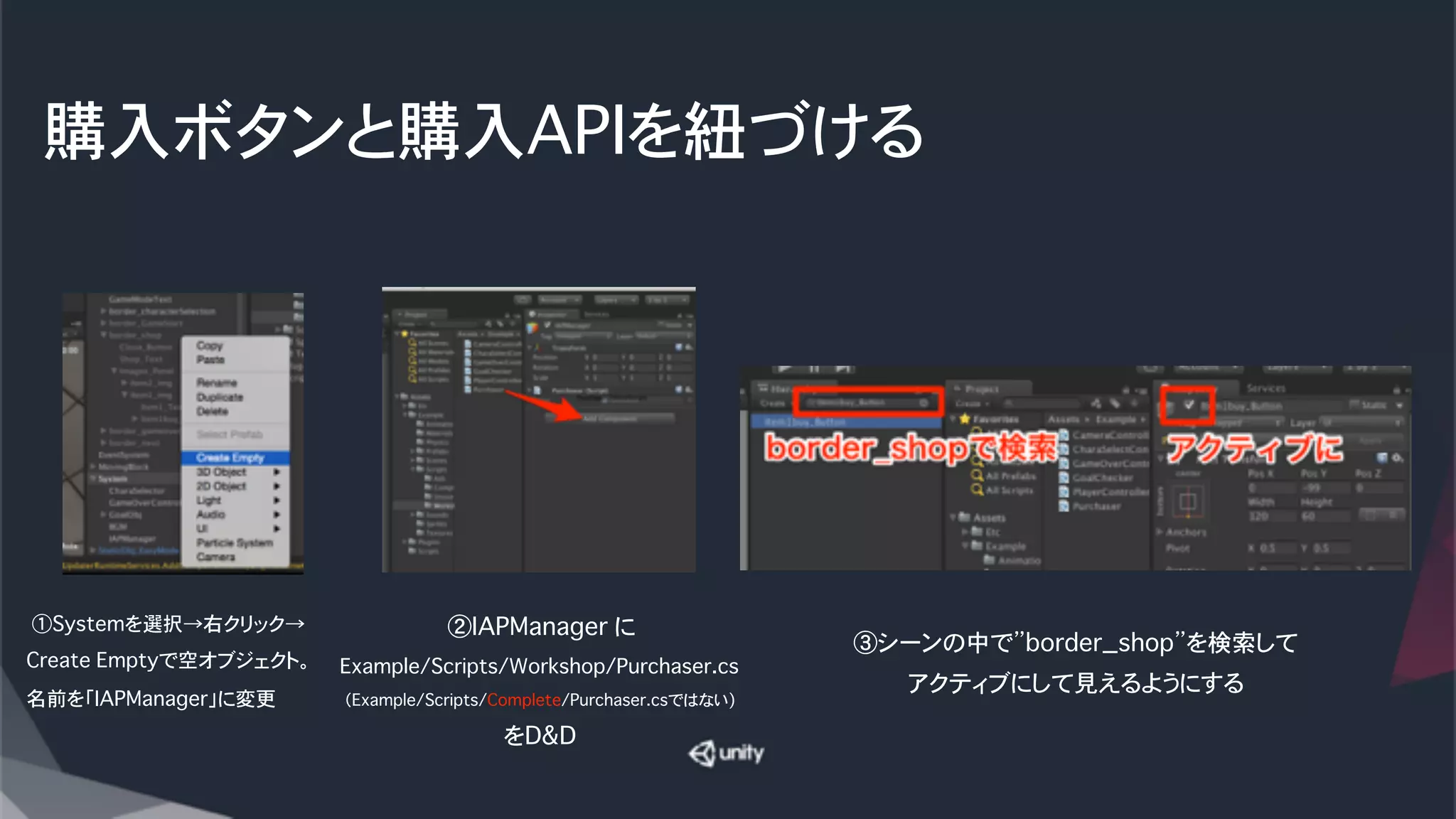This screenshot has height=819, width=1456.
Task: Select the Purchaser script in the middle Project panel
Action: (x=486, y=389)
